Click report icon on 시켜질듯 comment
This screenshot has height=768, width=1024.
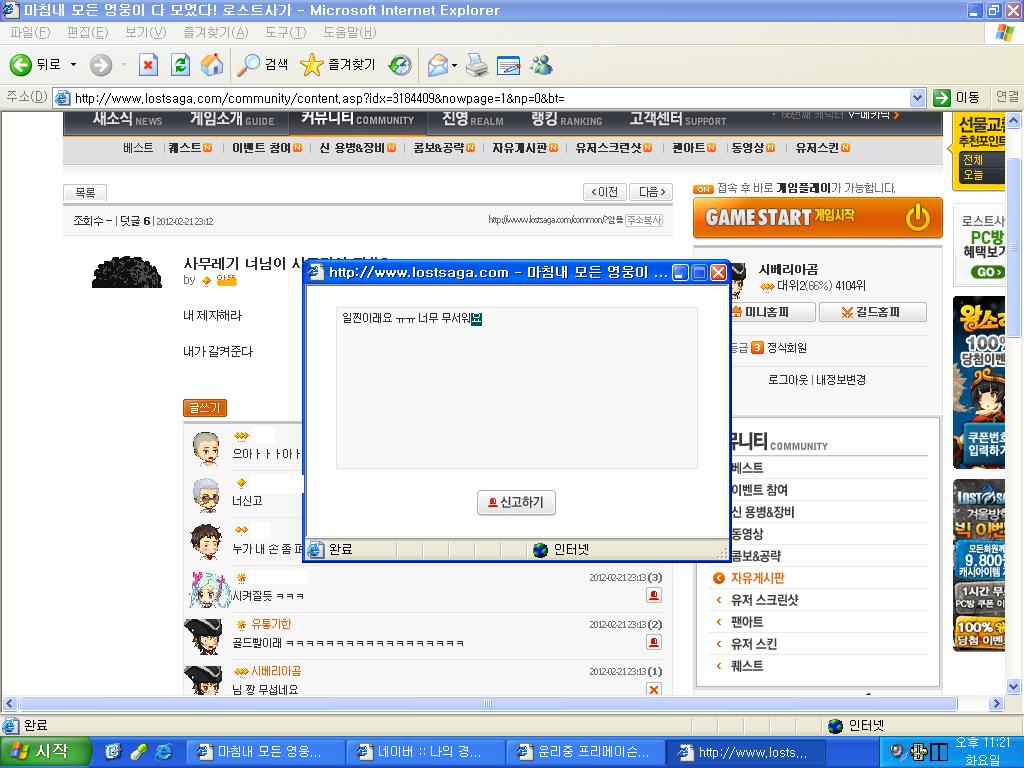tap(654, 595)
